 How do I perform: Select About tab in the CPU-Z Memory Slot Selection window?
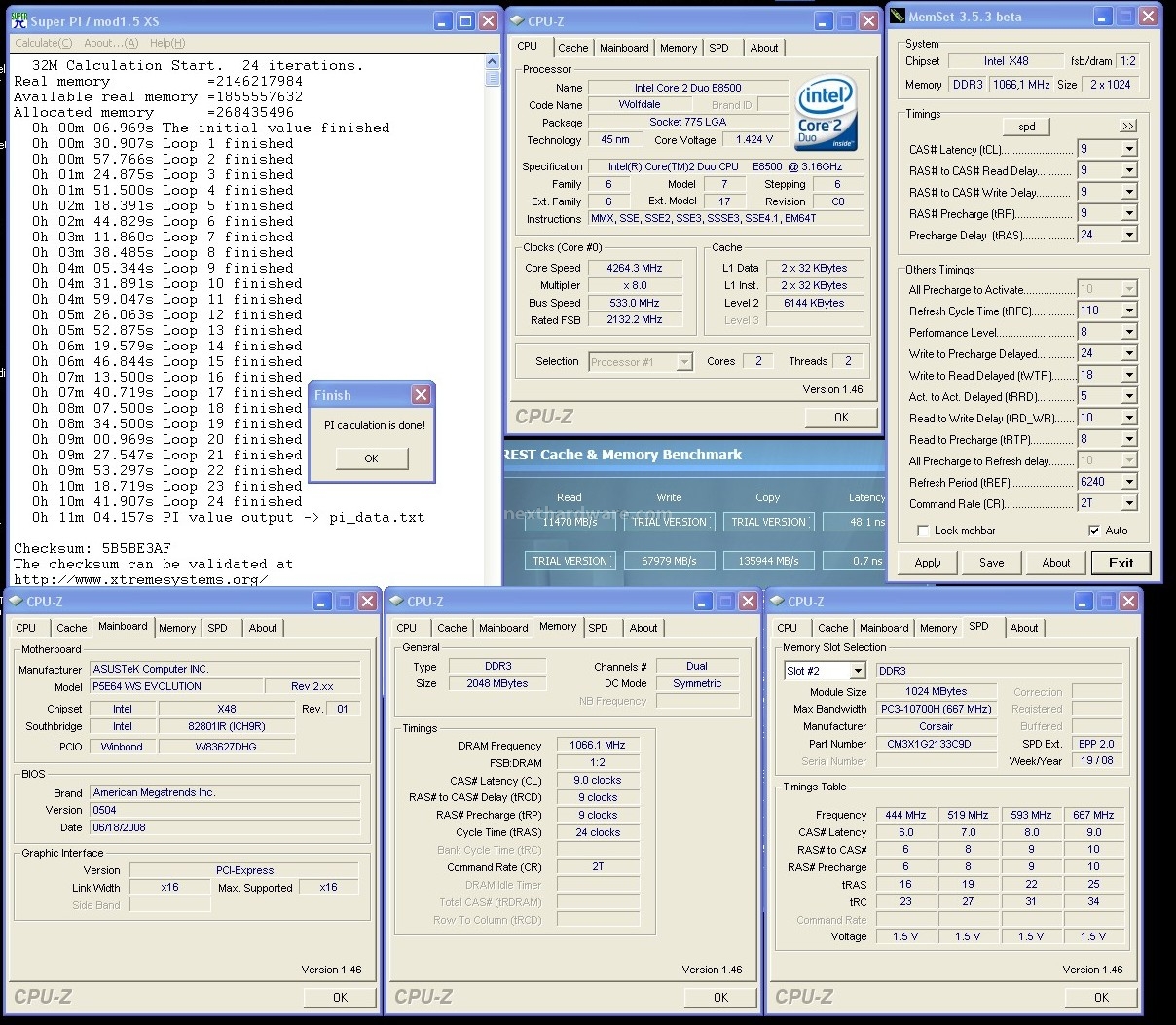[1024, 628]
